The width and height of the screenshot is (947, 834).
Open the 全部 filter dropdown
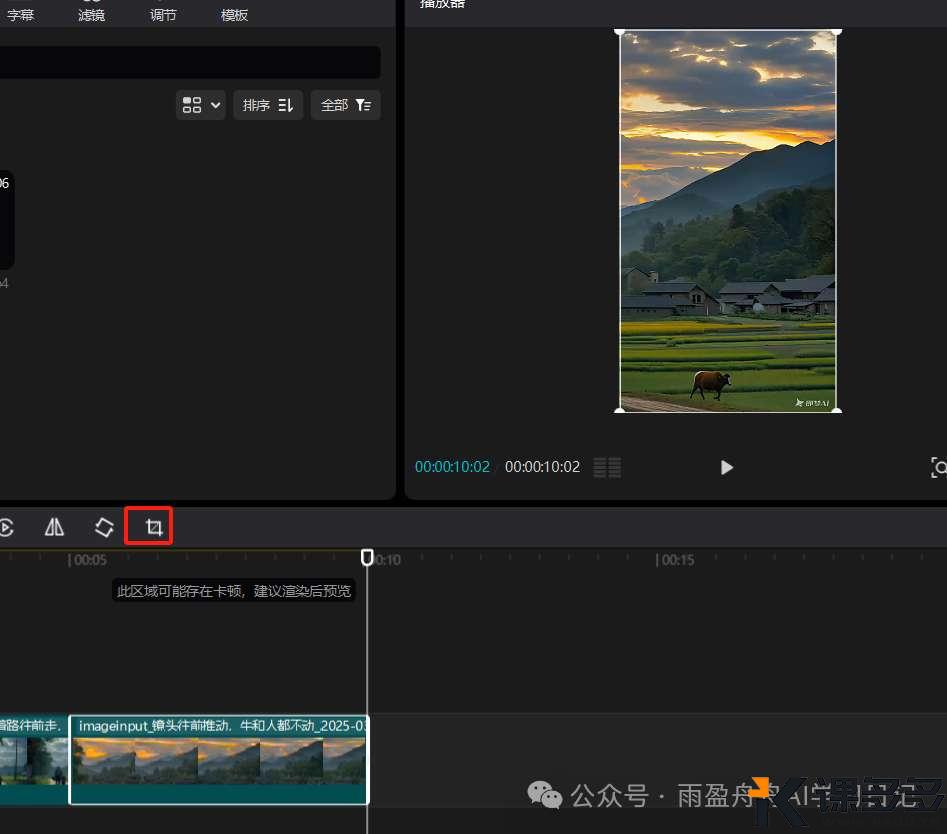345,105
